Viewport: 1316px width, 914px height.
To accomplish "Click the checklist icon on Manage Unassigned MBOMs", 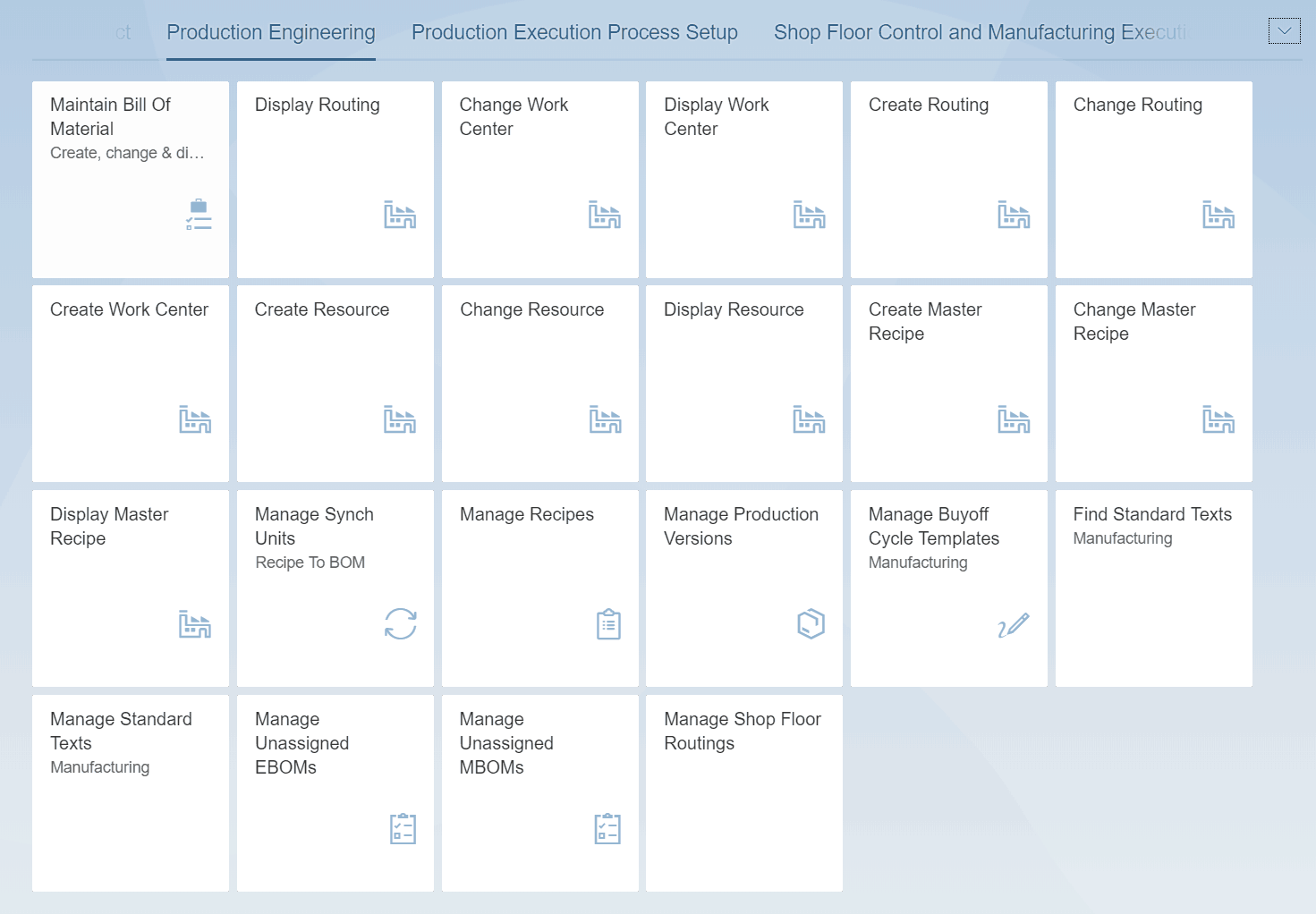I will point(607,828).
